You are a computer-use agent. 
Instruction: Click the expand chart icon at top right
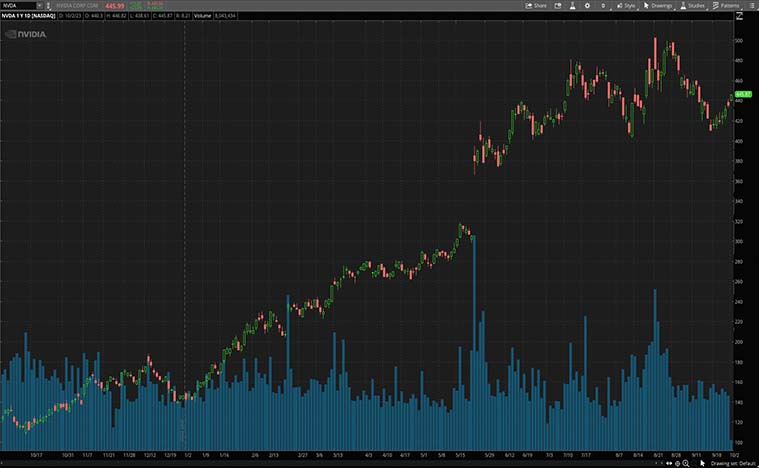(x=739, y=16)
